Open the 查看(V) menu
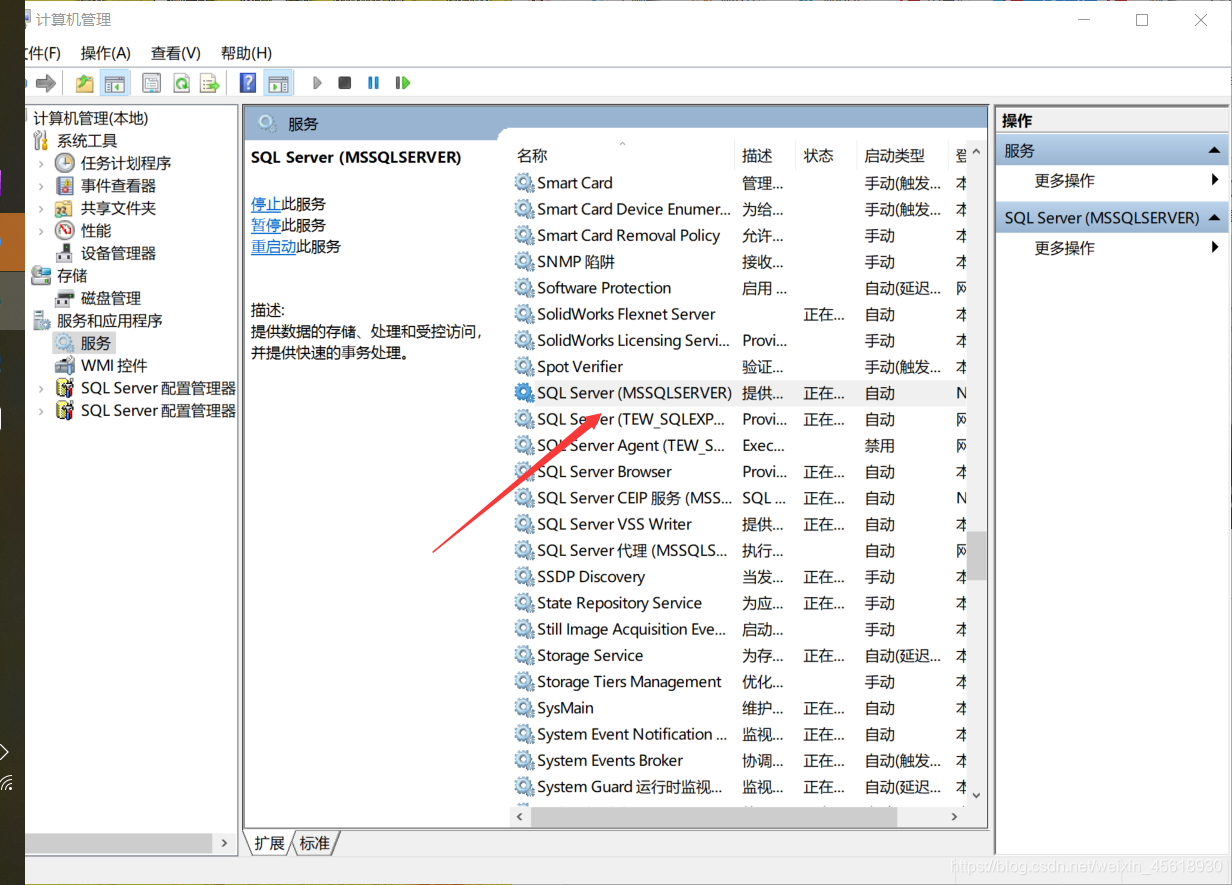The height and width of the screenshot is (885, 1232). pyautogui.click(x=176, y=53)
